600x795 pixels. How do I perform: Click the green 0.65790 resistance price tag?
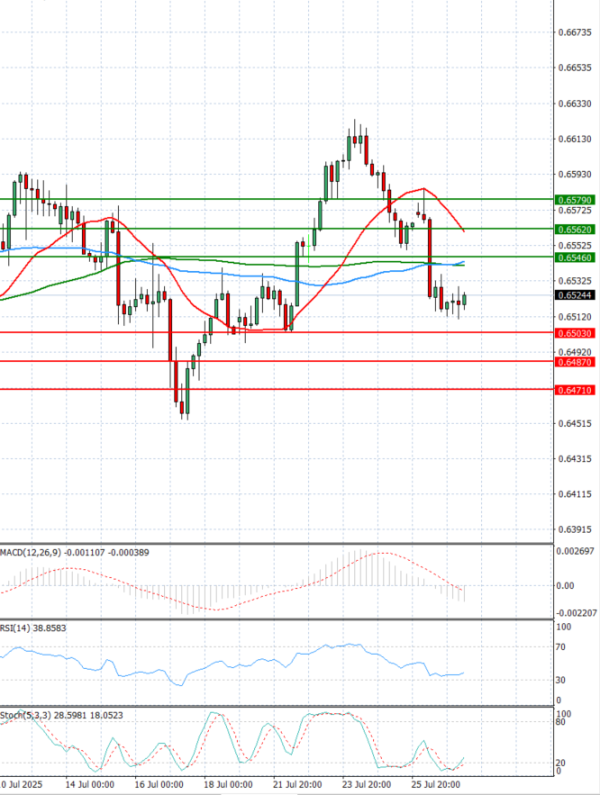[x=575, y=200]
